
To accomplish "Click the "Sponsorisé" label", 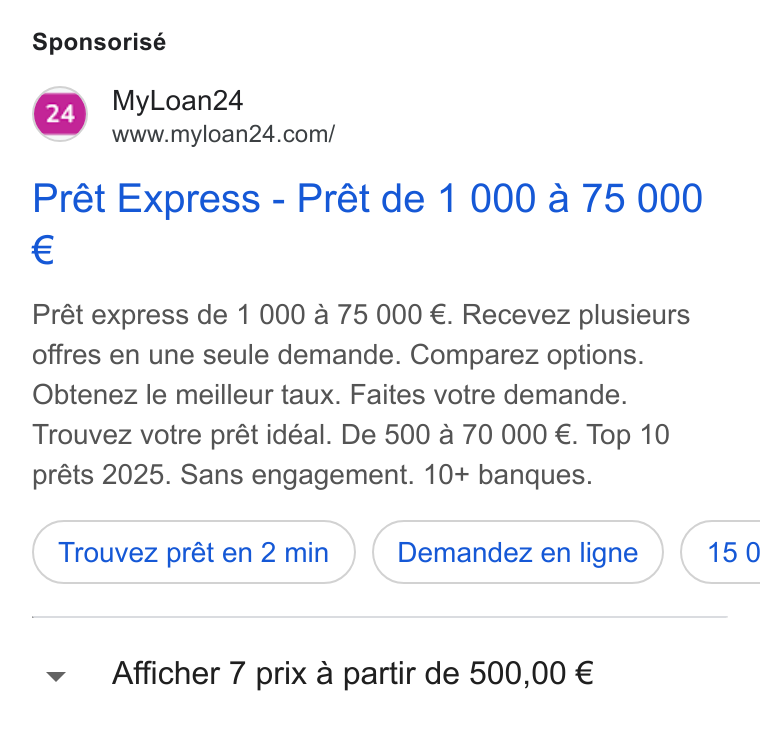I will tap(99, 42).
